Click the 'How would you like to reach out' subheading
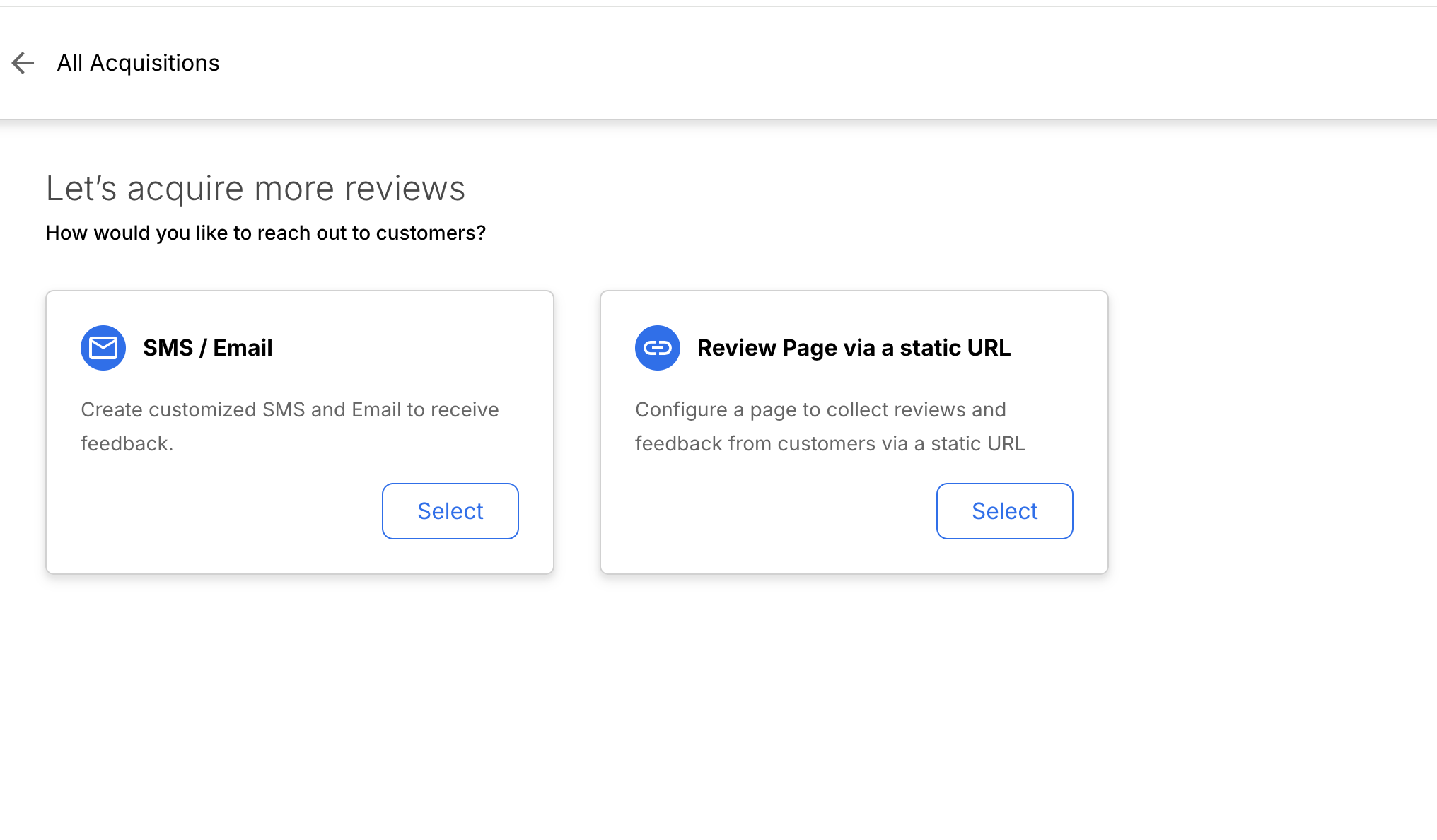This screenshot has height=840, width=1437. (265, 233)
